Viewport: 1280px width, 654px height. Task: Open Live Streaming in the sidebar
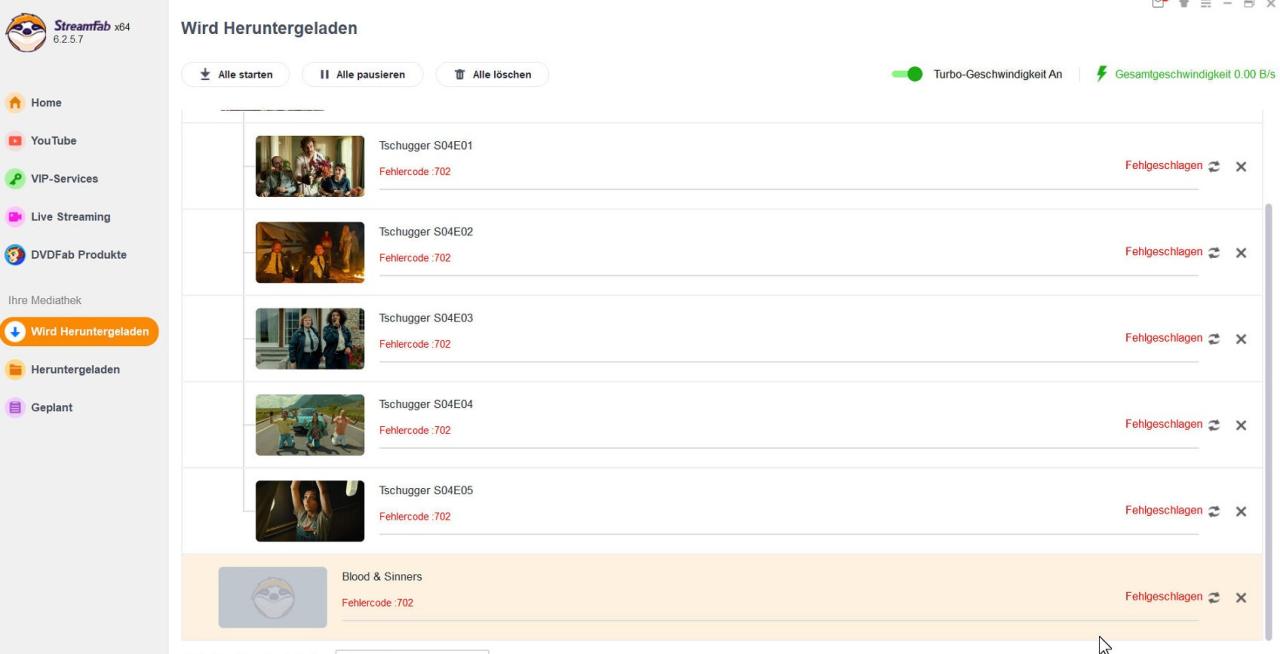pyautogui.click(x=70, y=217)
